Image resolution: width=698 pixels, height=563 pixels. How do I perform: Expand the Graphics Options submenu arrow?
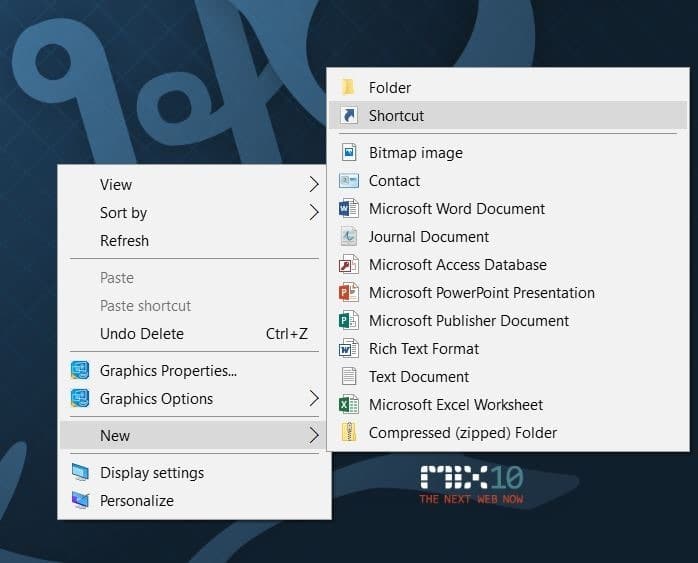tap(314, 398)
